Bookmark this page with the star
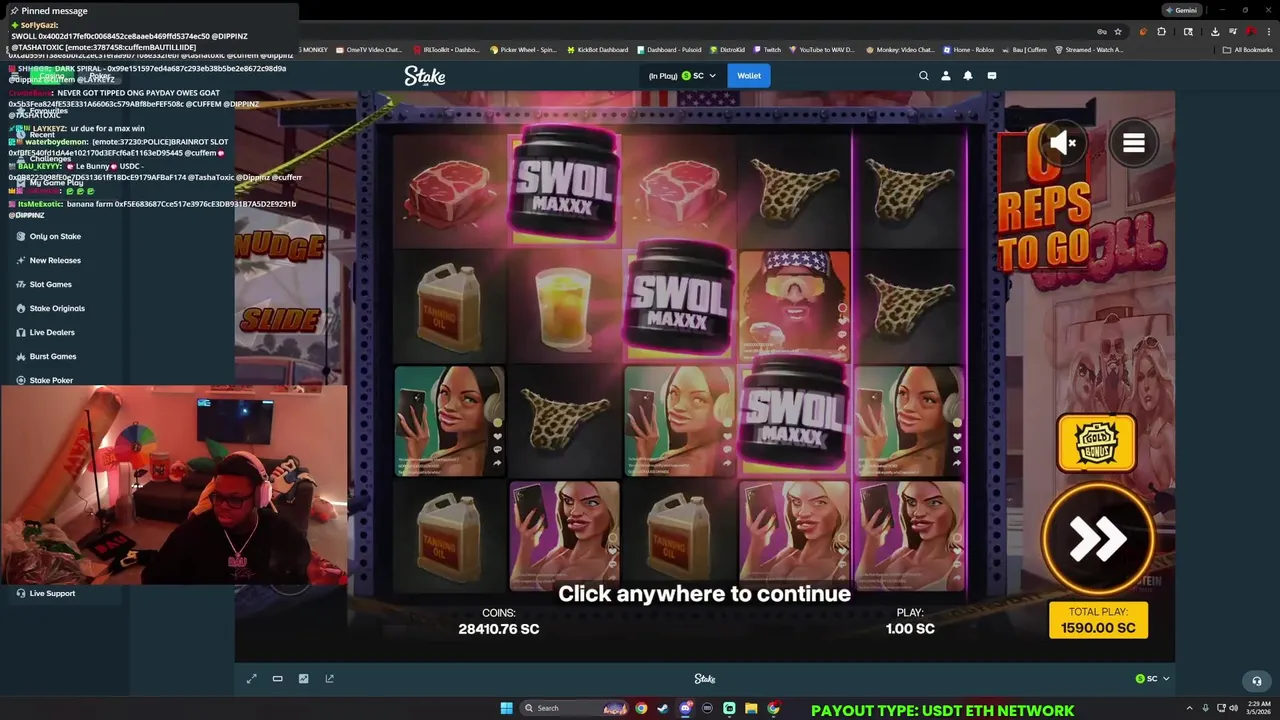1280x720 pixels. 1118,31
